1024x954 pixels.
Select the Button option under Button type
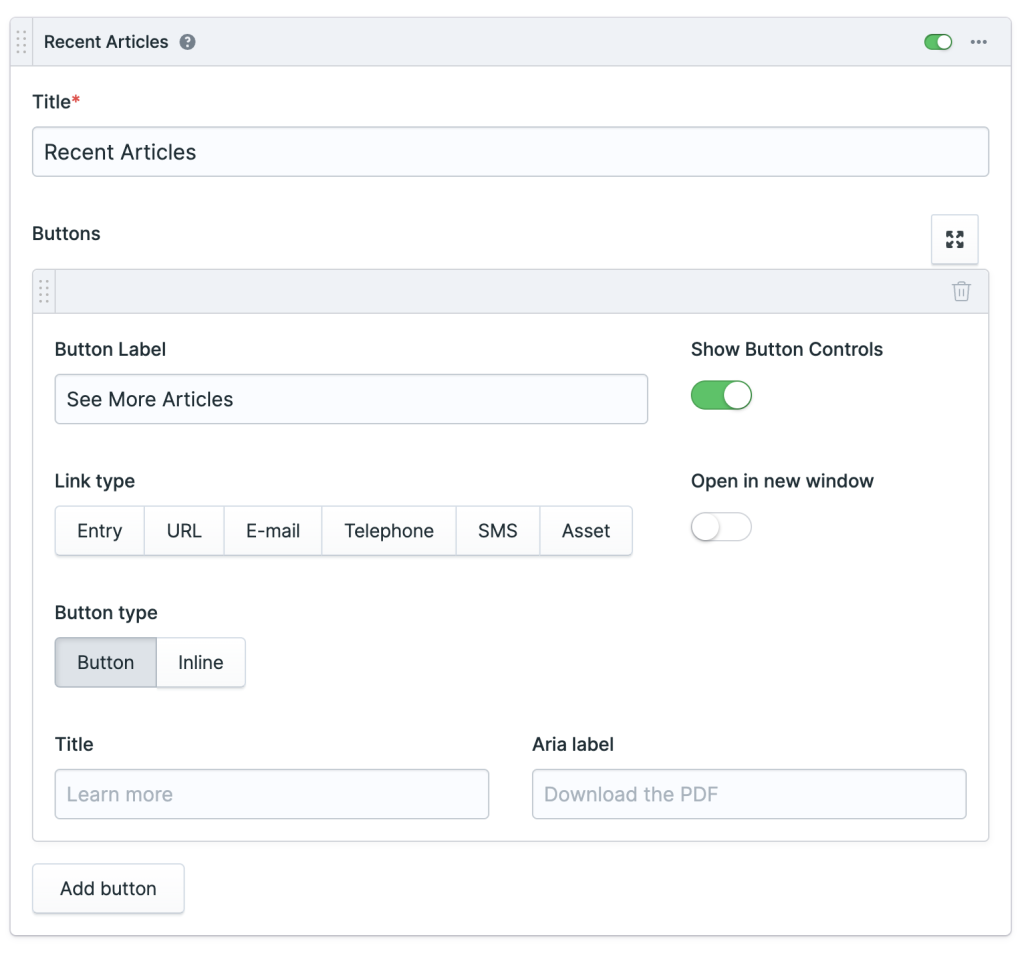[105, 662]
